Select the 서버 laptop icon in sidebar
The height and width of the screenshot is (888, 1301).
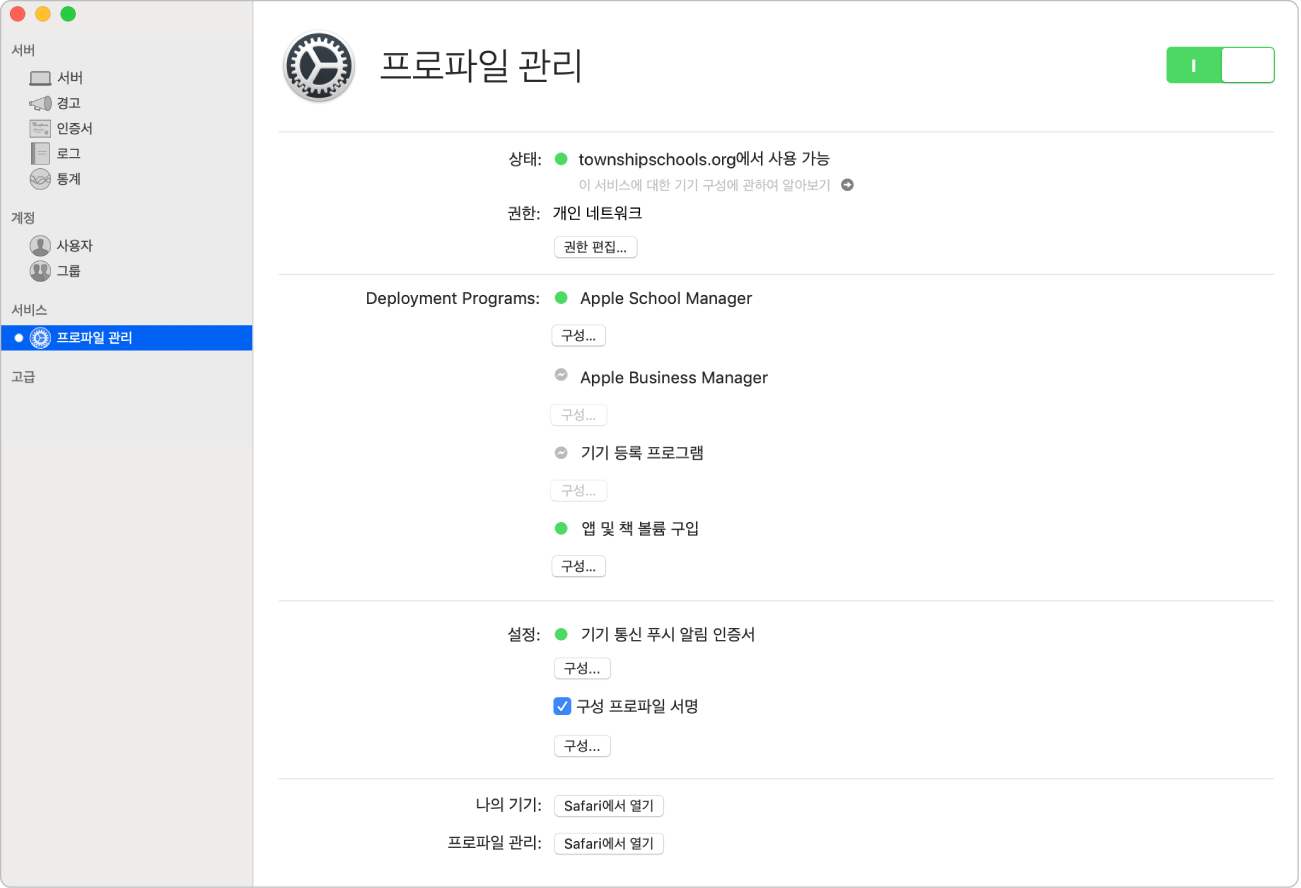point(40,78)
